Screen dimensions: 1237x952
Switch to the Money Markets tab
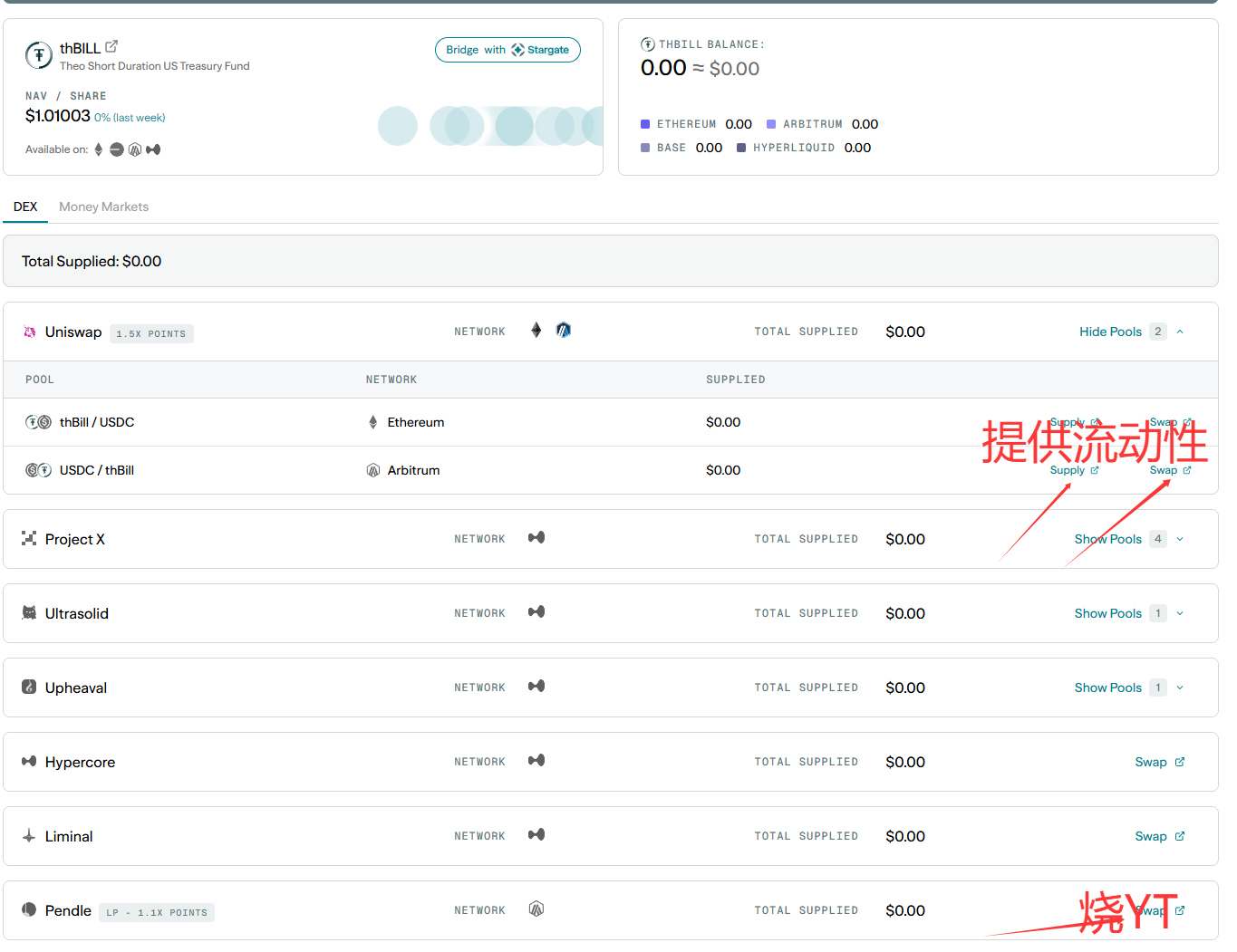click(103, 207)
